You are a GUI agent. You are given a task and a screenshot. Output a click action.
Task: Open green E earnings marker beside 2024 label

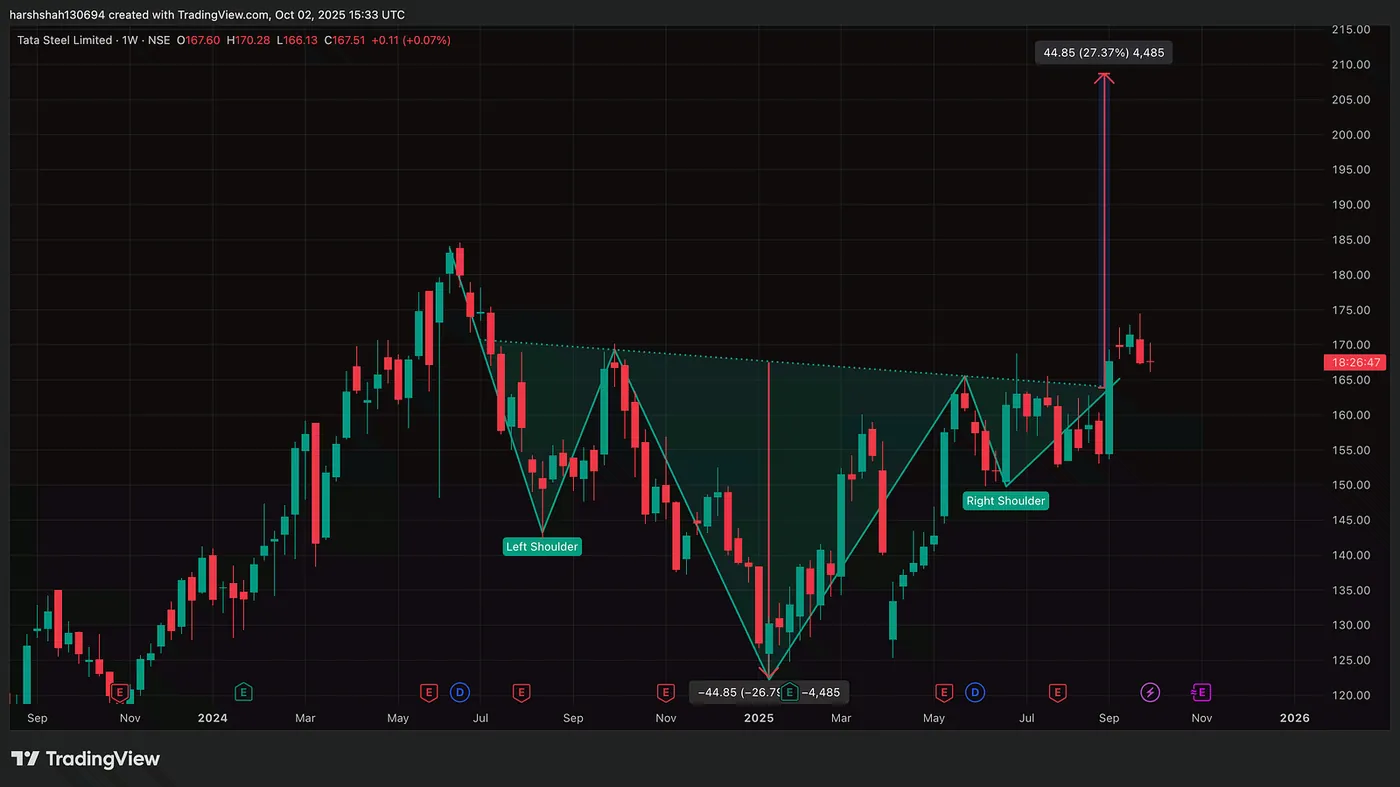click(x=242, y=691)
